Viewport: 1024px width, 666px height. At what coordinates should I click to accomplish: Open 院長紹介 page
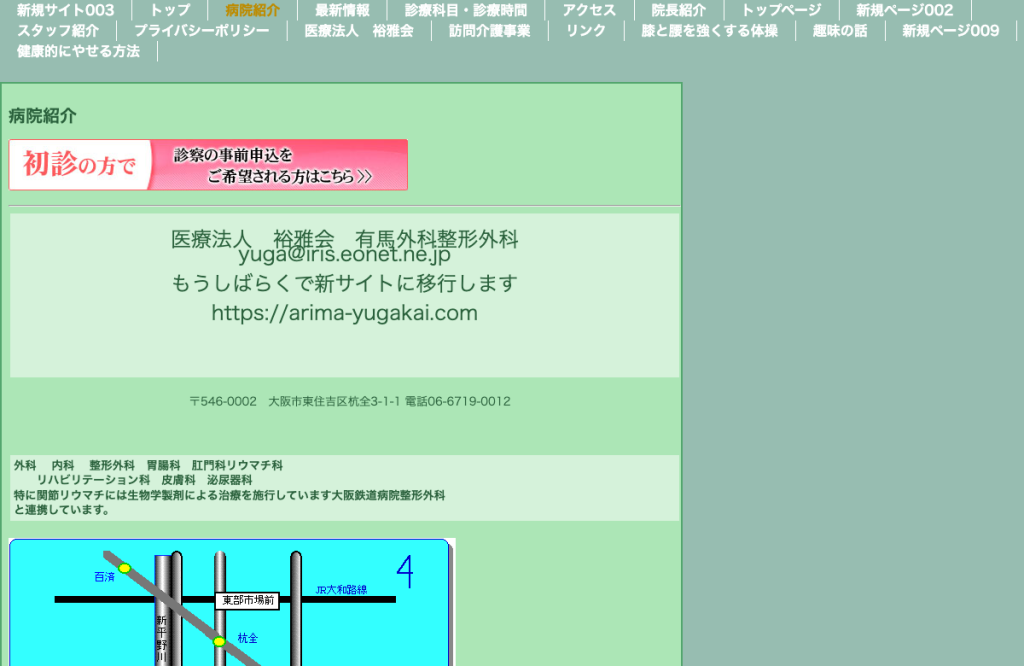click(679, 10)
